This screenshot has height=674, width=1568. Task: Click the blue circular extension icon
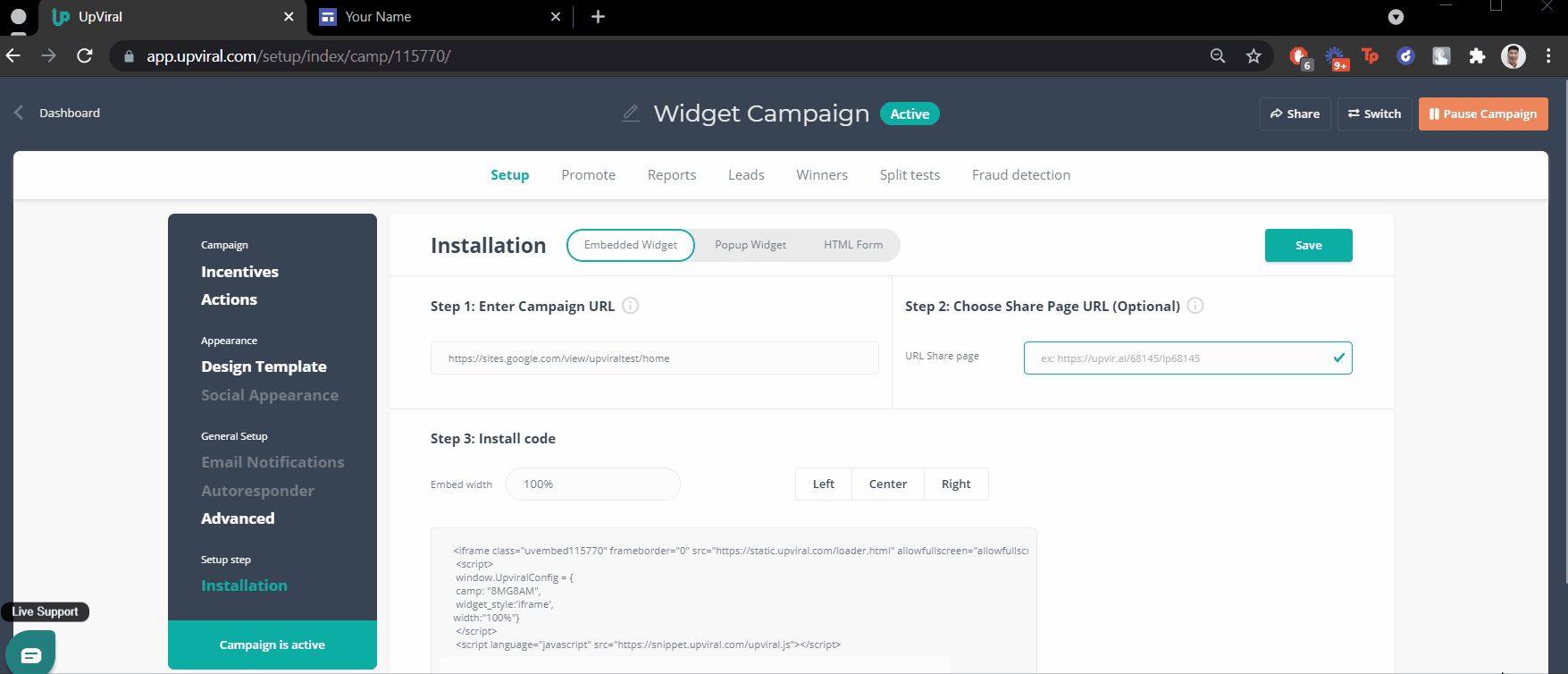coord(1405,56)
